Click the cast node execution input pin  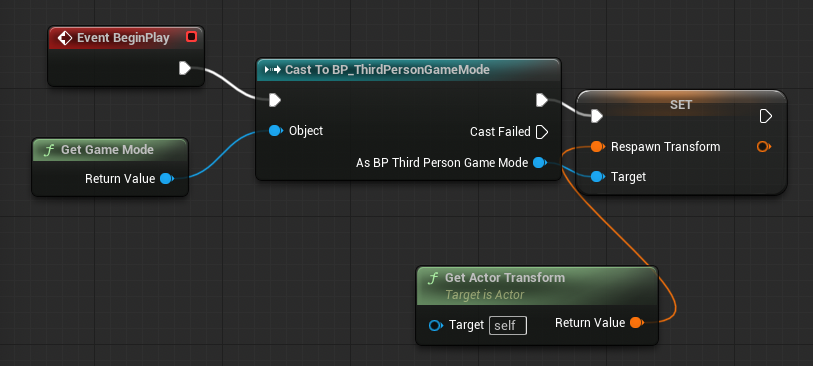pos(275,100)
